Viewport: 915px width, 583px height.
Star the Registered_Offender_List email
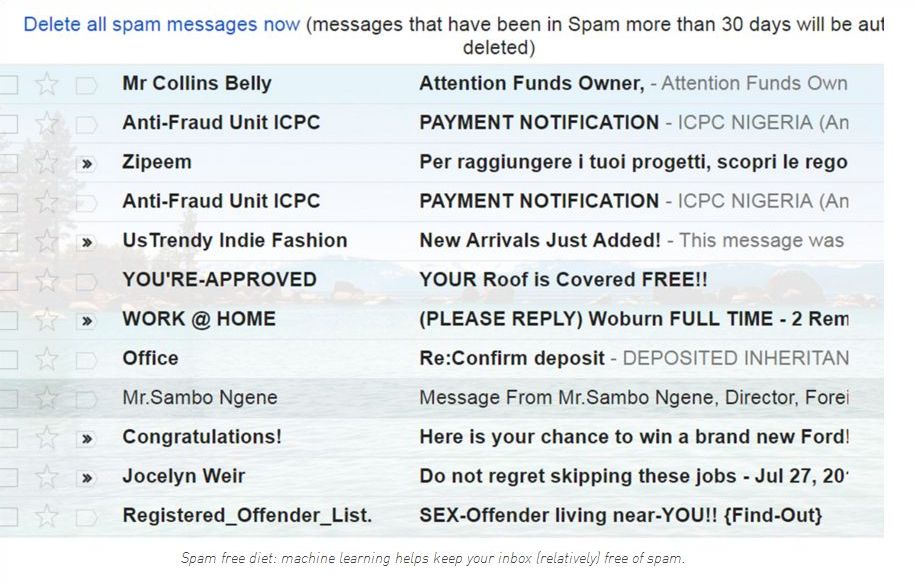47,516
